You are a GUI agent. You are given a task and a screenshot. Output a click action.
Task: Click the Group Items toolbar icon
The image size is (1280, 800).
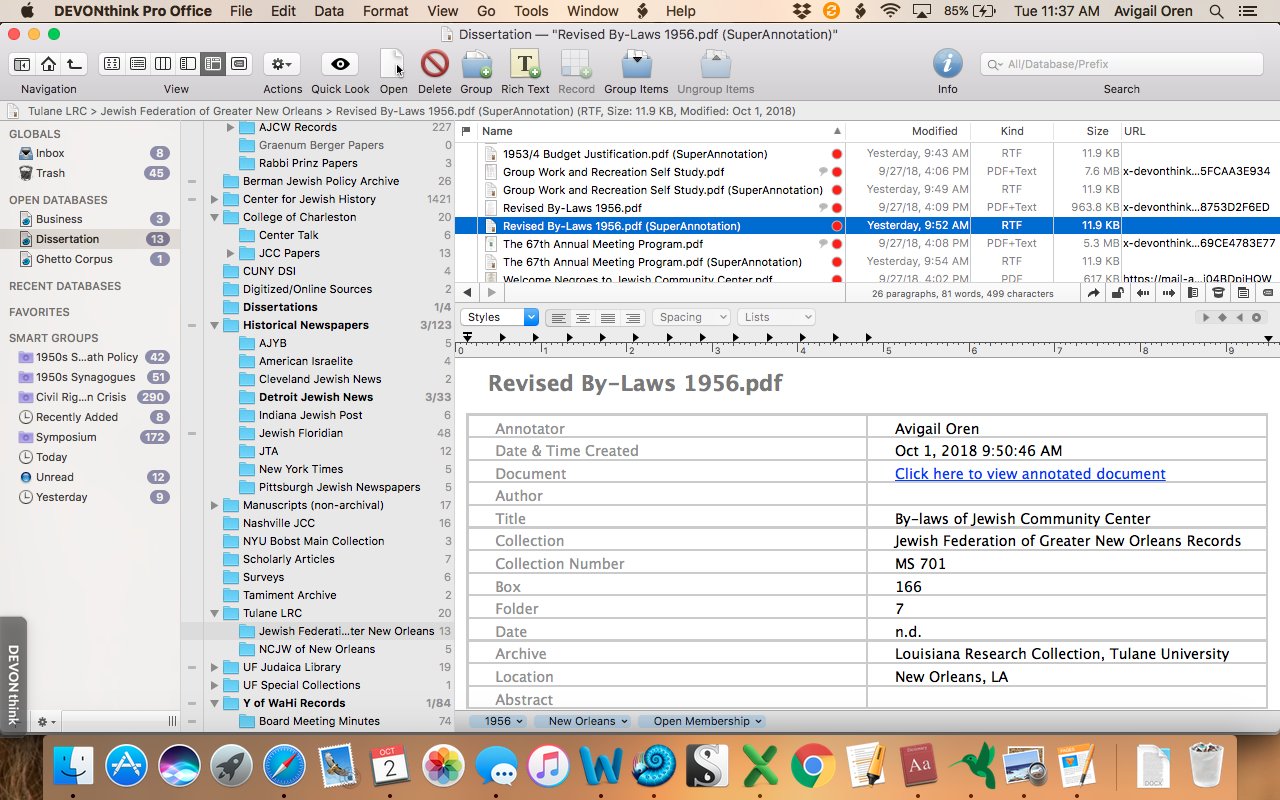pyautogui.click(x=636, y=64)
